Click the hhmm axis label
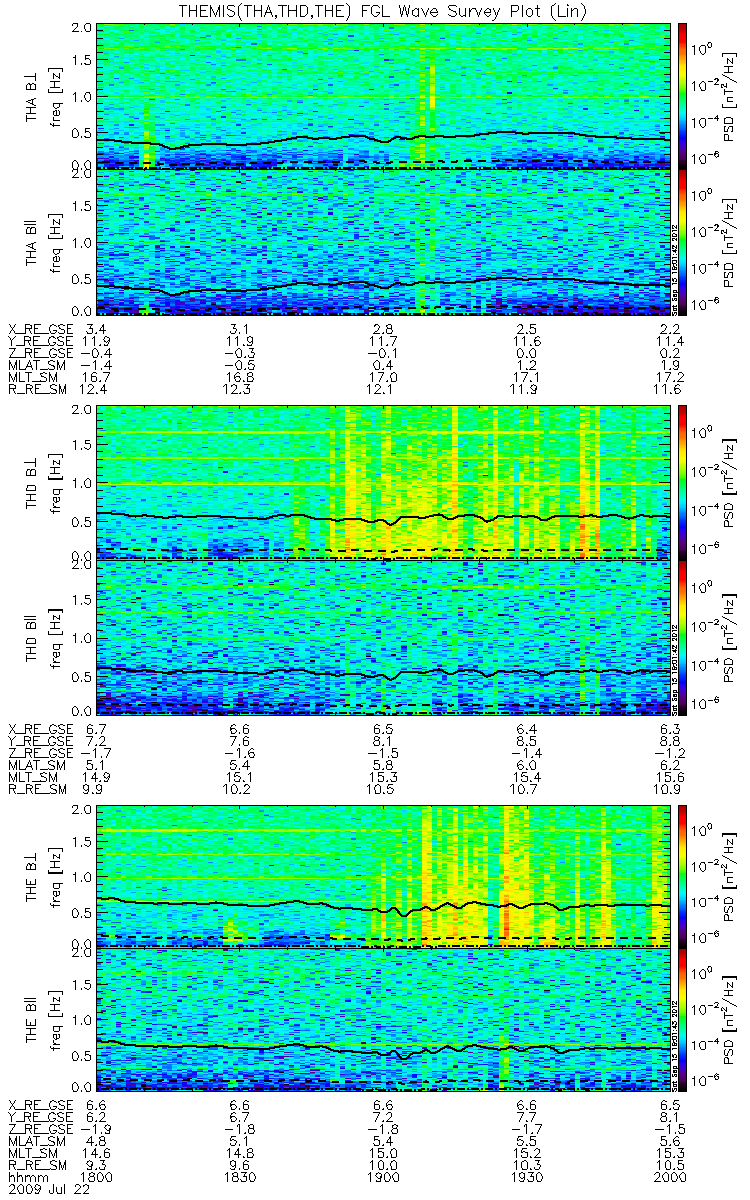Viewport: 750px width, 1200px height. [x=27, y=1178]
